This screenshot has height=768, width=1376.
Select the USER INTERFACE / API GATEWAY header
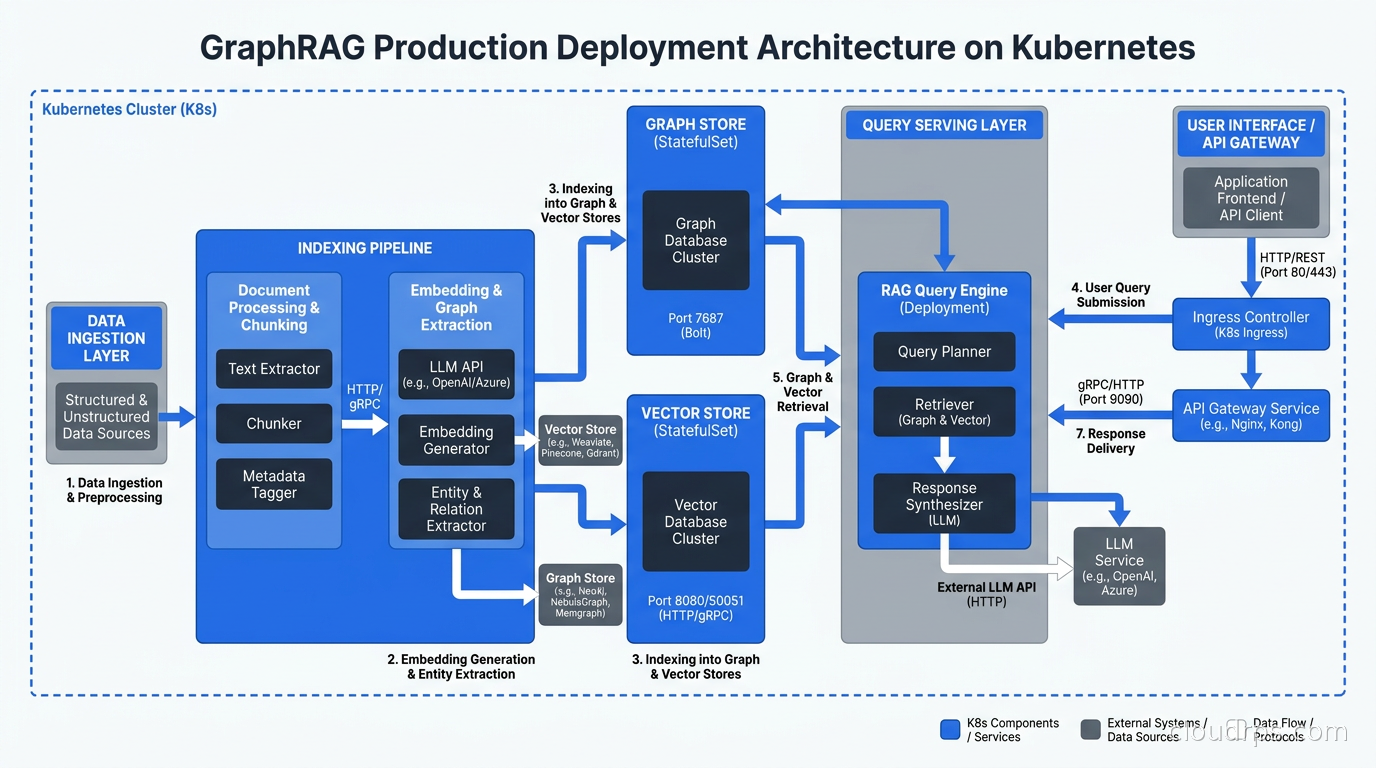coord(1251,134)
